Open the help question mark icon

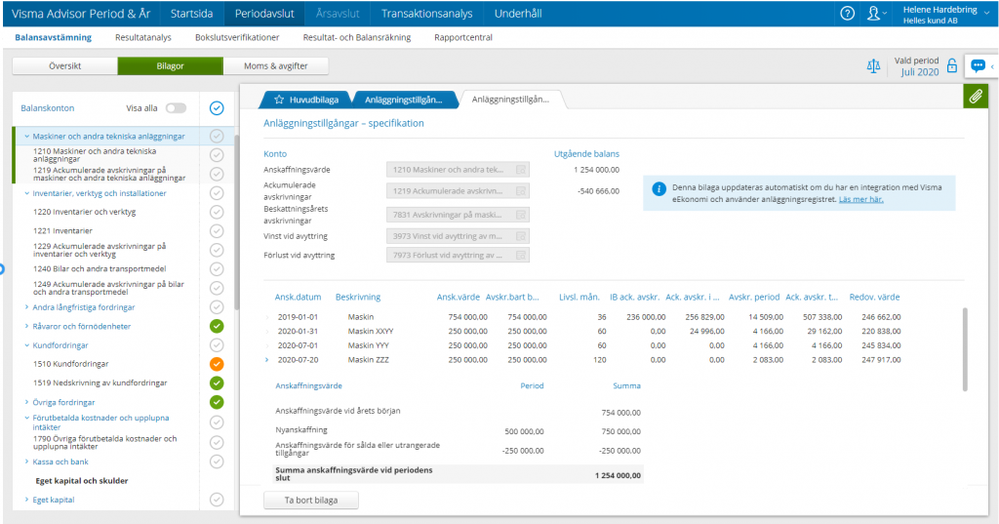[x=847, y=13]
